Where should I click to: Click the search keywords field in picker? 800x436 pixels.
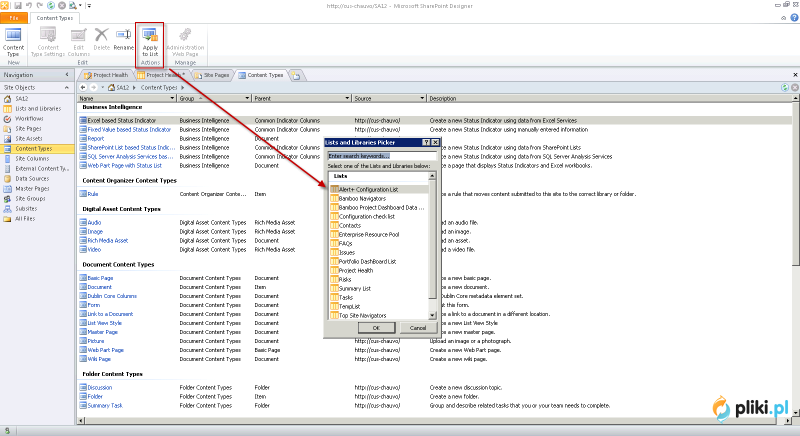click(x=382, y=156)
